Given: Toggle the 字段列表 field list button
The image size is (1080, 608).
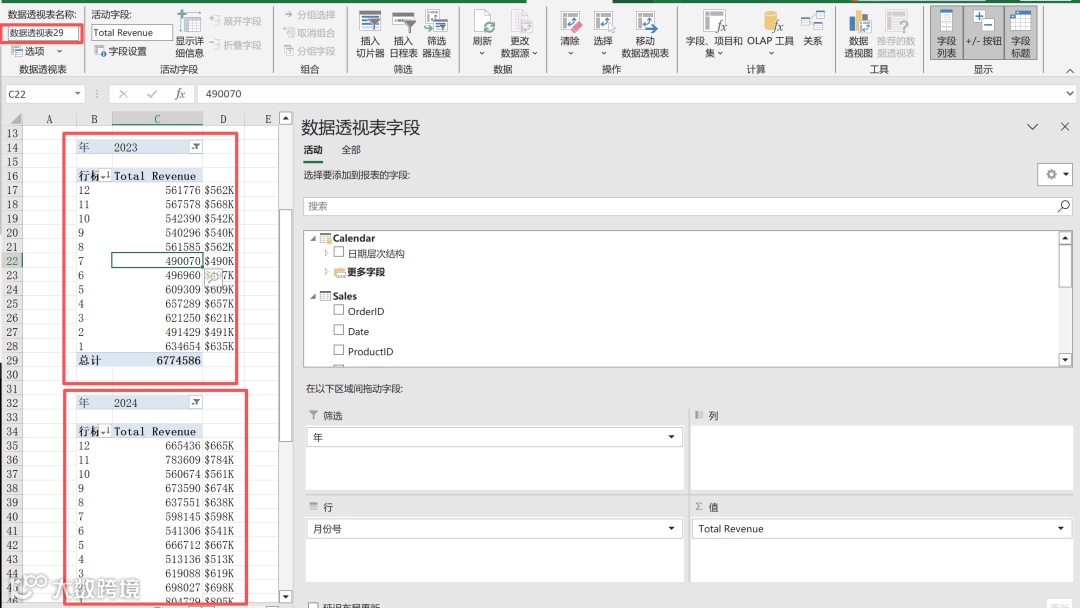Looking at the screenshot, I should (946, 33).
